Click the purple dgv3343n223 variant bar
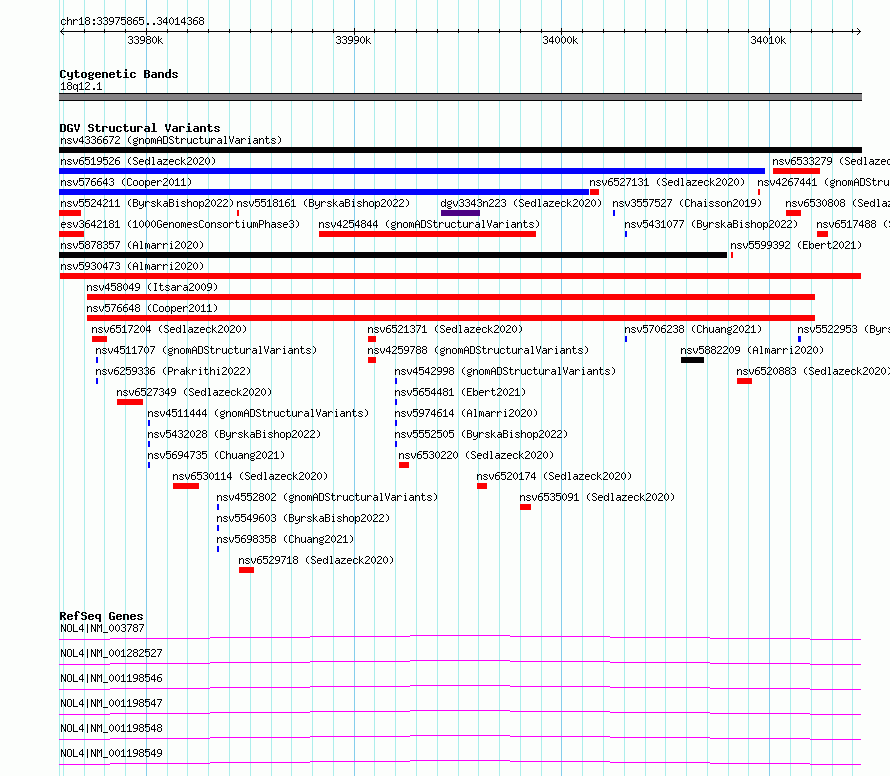This screenshot has height=776, width=890. [460, 213]
